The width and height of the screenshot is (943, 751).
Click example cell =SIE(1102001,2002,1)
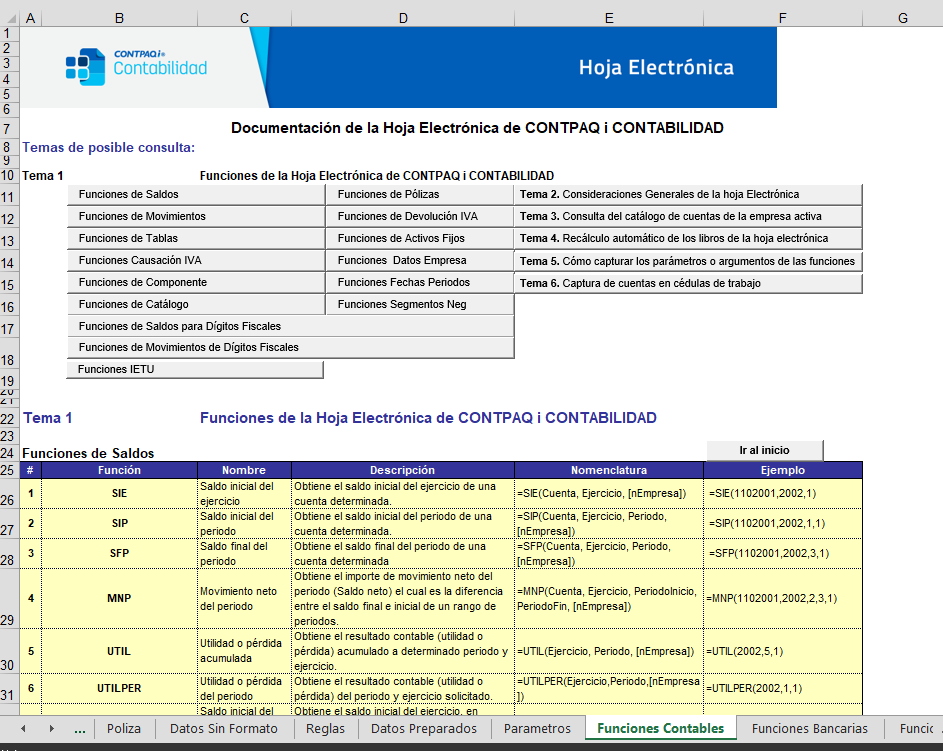click(783, 494)
